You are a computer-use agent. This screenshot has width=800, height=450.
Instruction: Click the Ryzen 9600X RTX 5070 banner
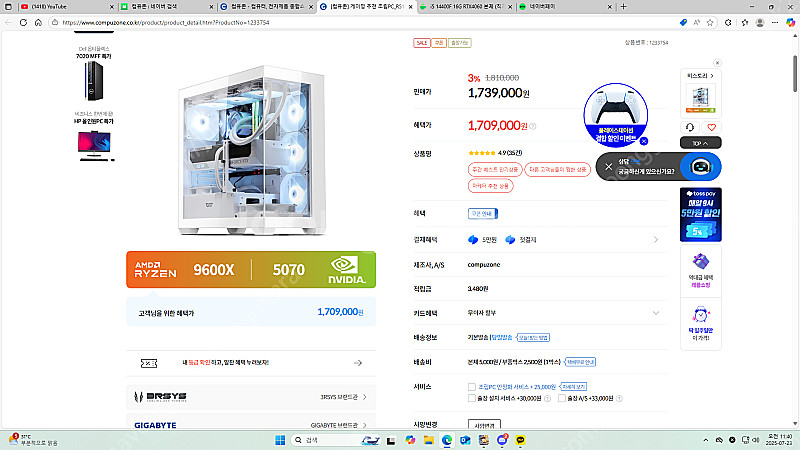(x=251, y=269)
